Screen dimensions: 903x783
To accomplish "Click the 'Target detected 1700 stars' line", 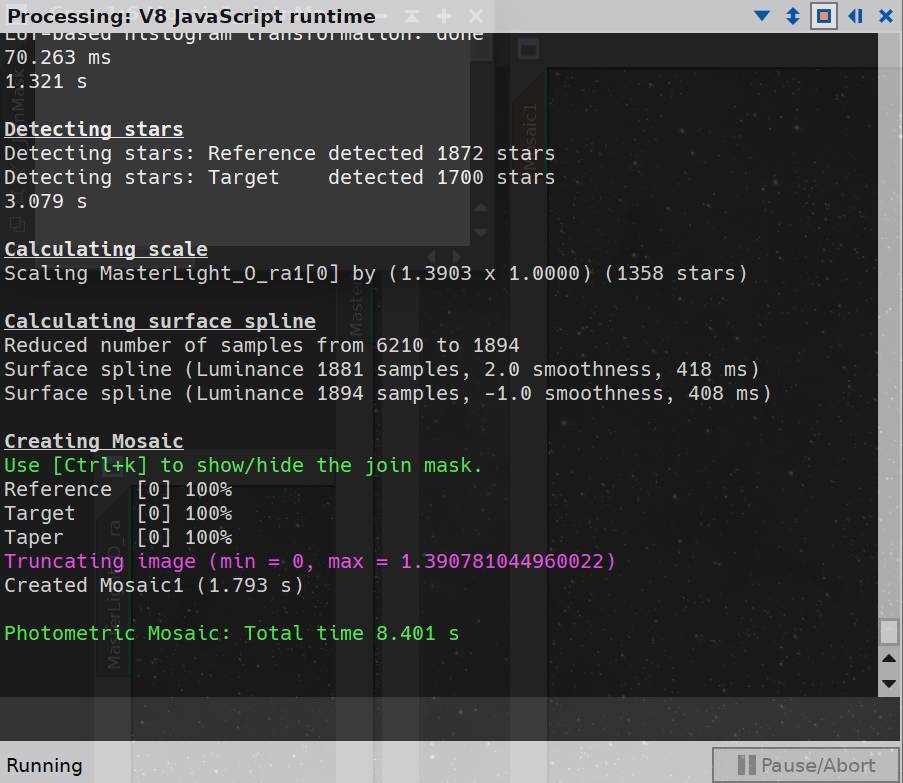I will point(279,177).
